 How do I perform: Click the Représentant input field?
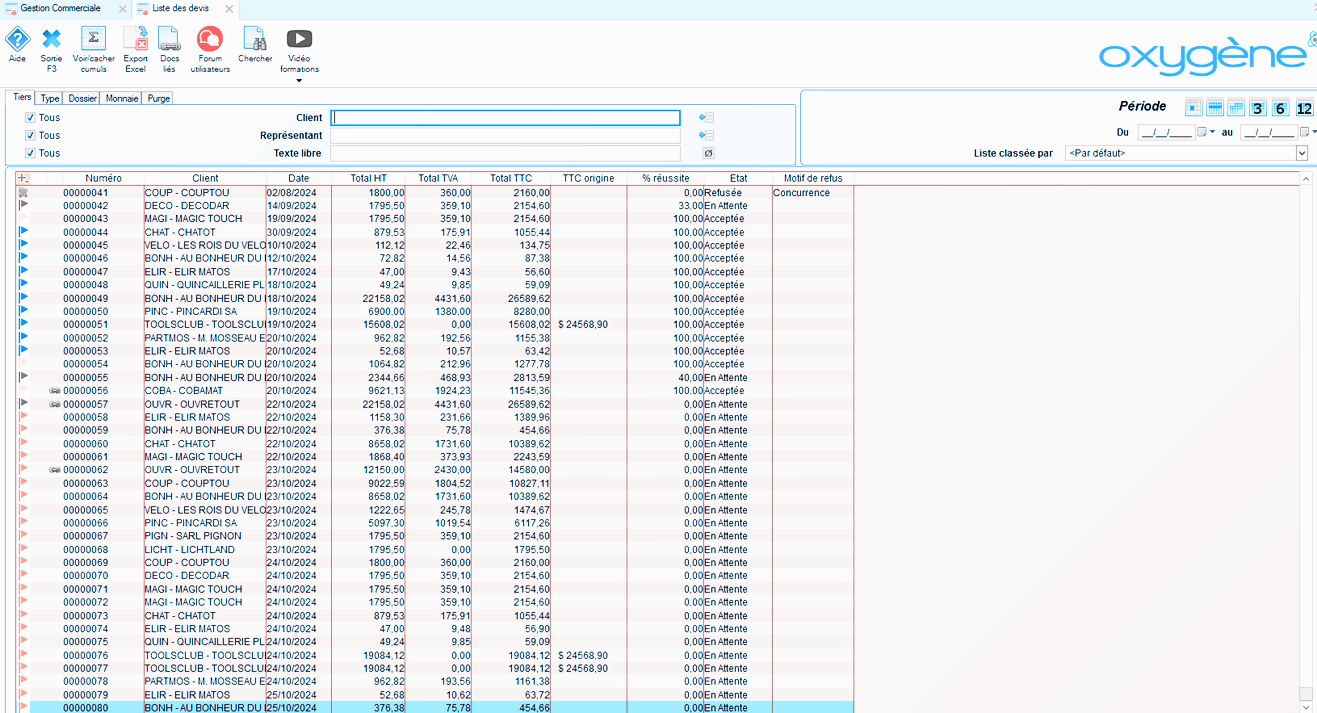[505, 135]
